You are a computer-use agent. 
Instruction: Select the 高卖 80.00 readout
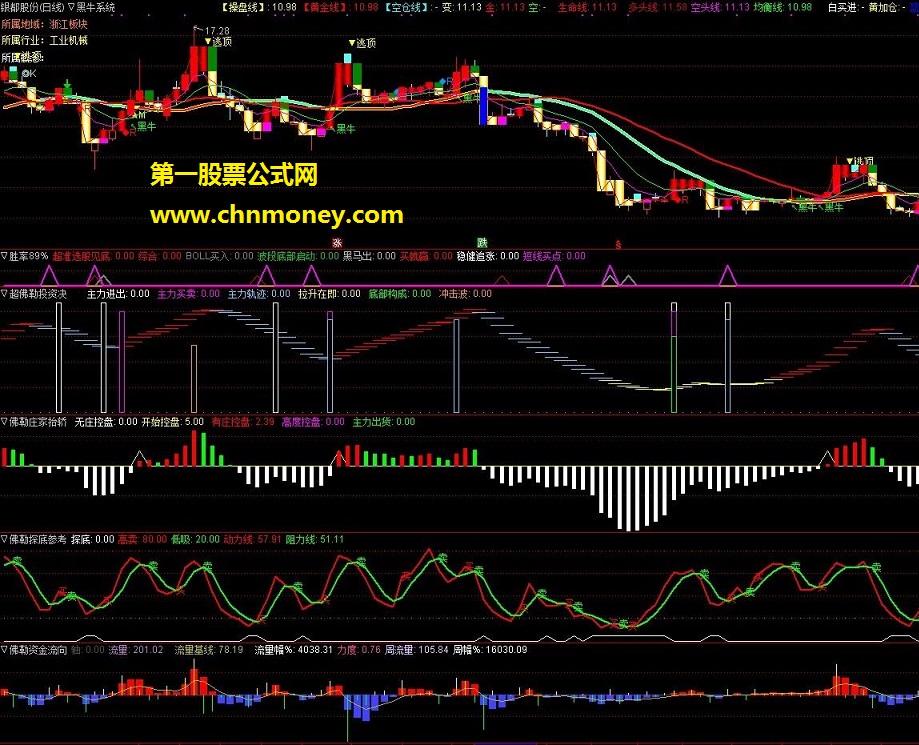pos(142,539)
